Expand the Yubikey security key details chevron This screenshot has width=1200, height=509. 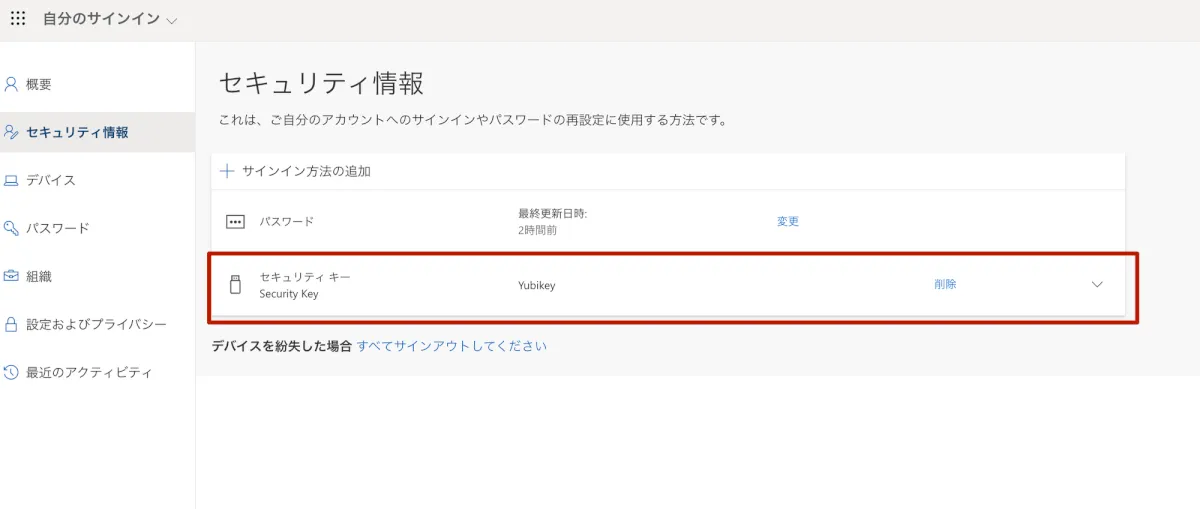click(1097, 284)
